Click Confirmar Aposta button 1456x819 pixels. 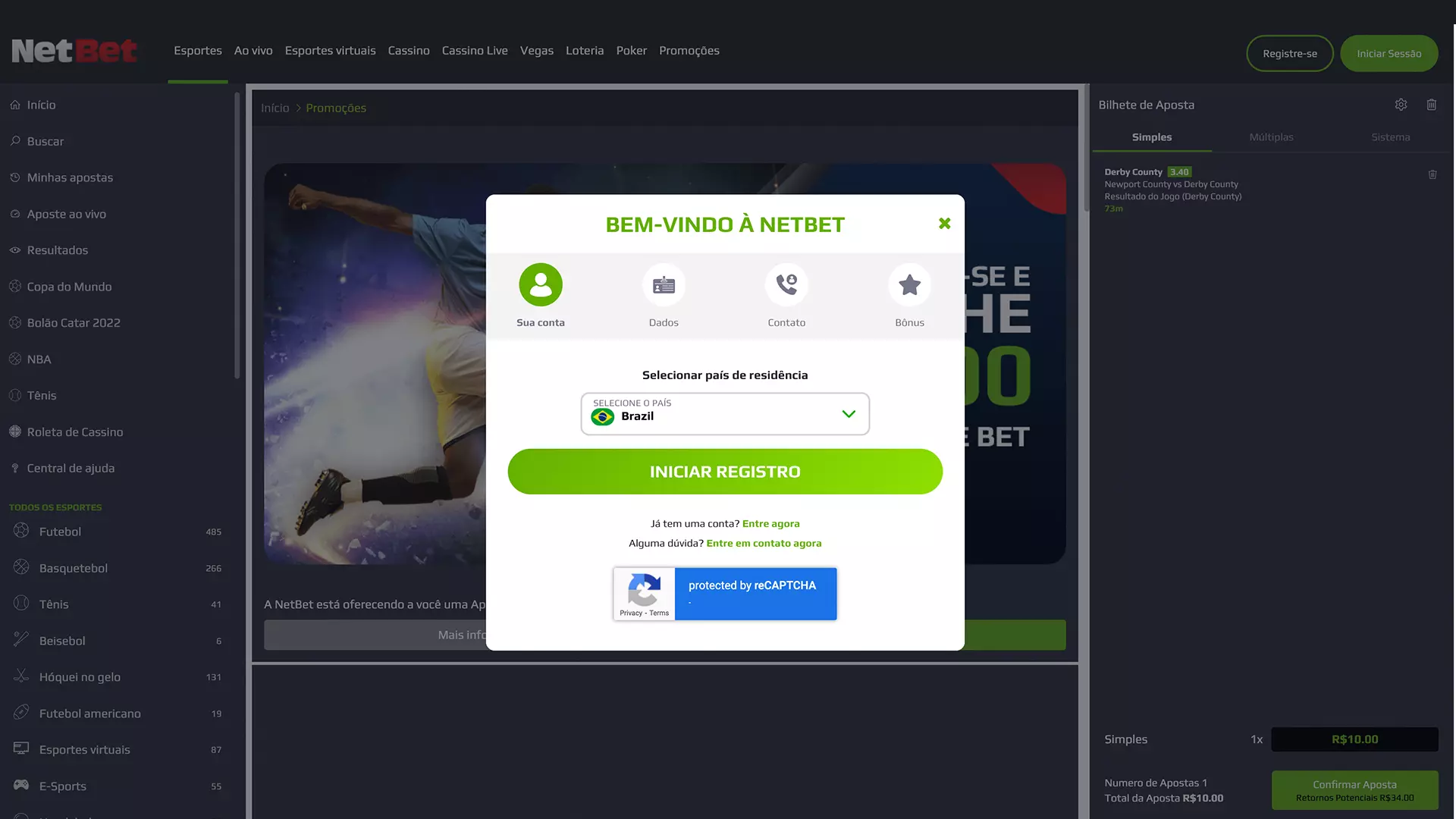[x=1355, y=790]
